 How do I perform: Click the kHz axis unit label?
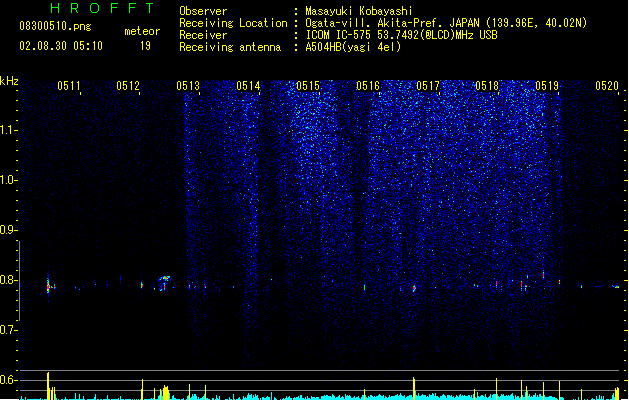point(9,81)
